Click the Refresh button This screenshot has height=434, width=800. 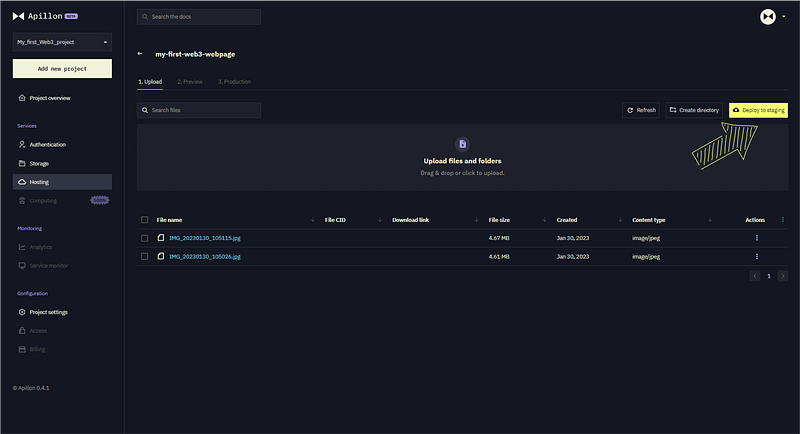641,110
